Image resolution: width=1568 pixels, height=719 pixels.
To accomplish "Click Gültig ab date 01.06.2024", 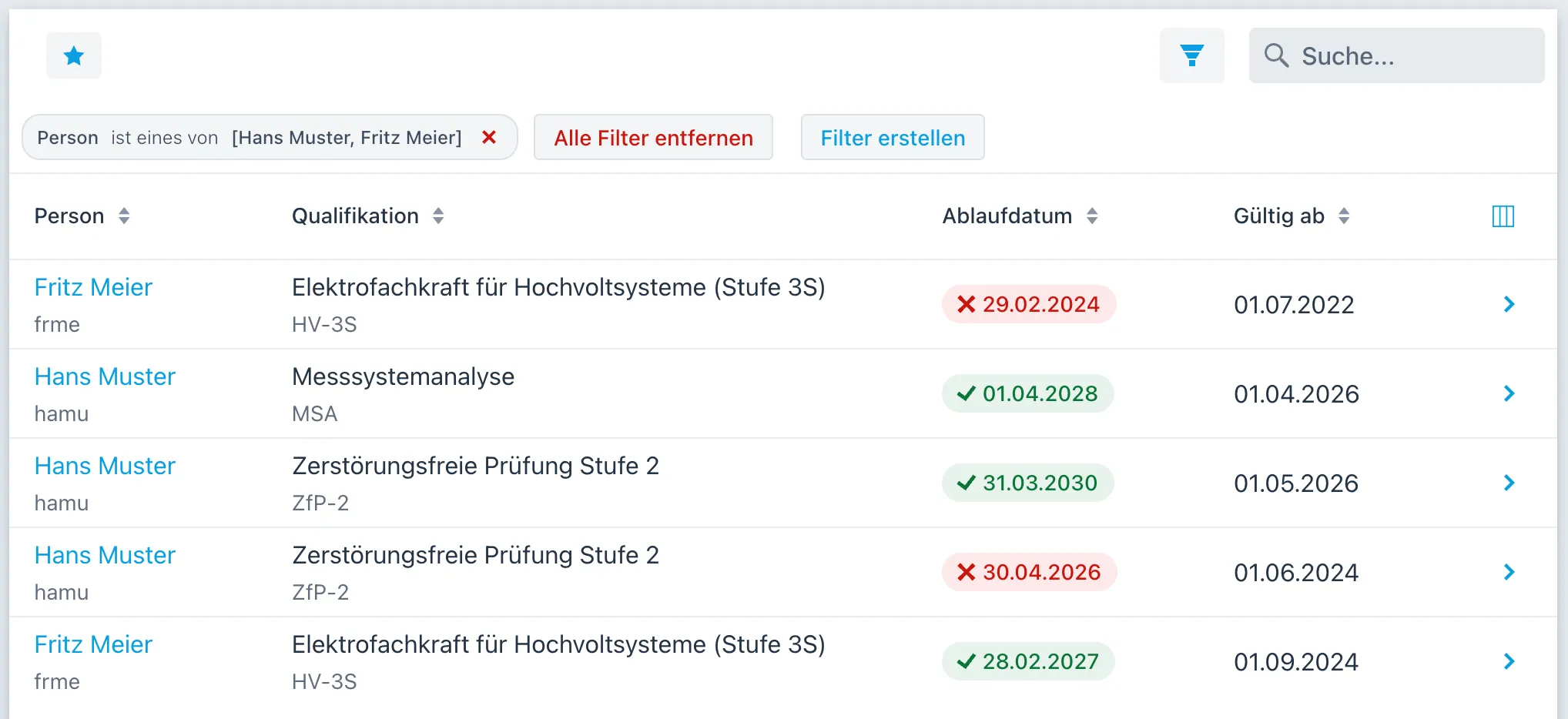I will point(1296,573).
